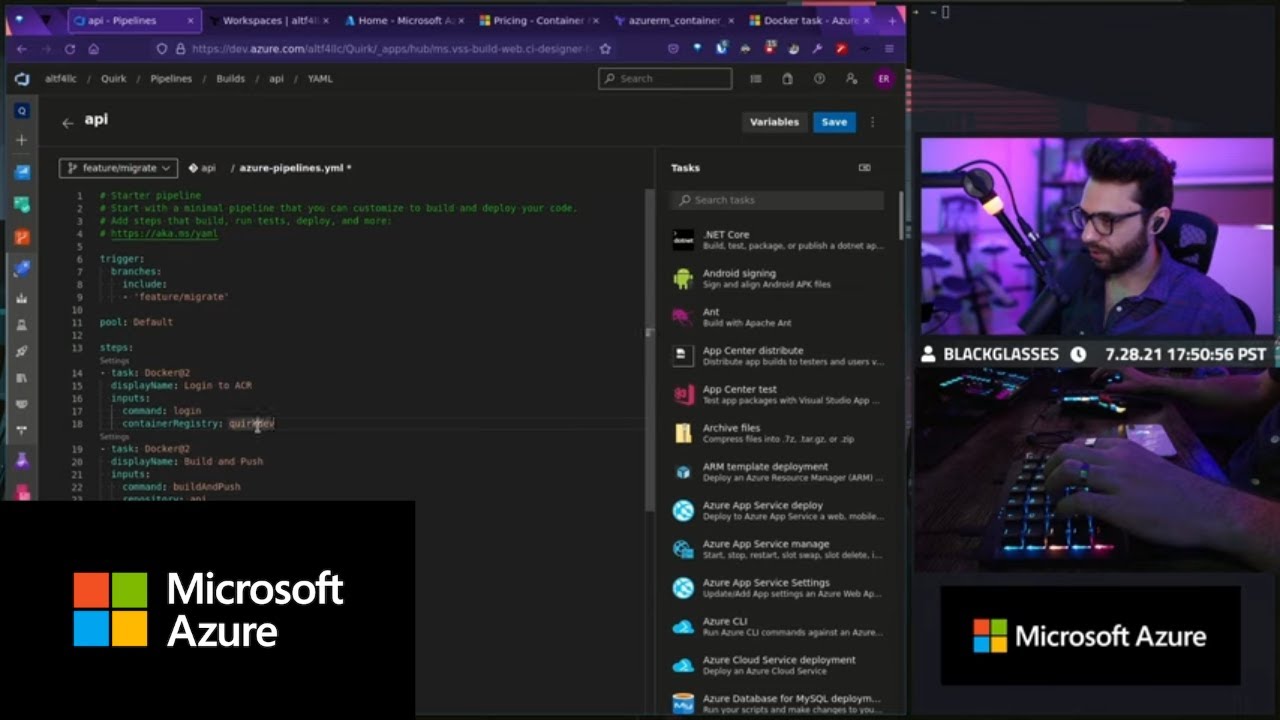Select the Azure App Service deploy task

(778, 510)
